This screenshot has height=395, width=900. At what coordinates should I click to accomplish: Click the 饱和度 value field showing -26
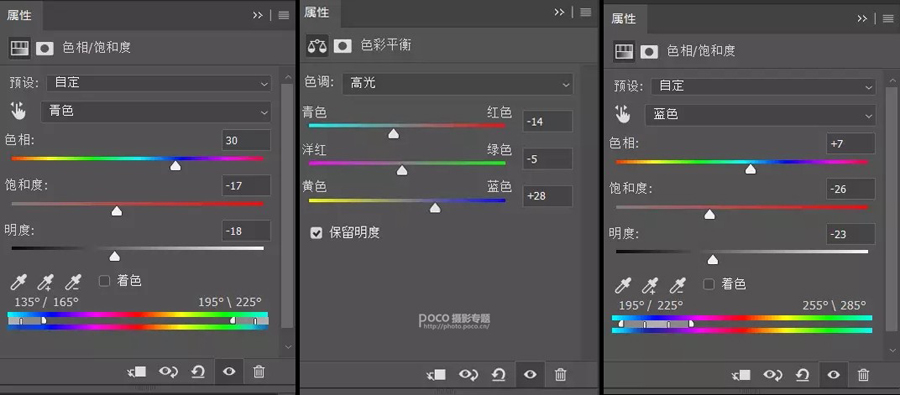pos(851,189)
